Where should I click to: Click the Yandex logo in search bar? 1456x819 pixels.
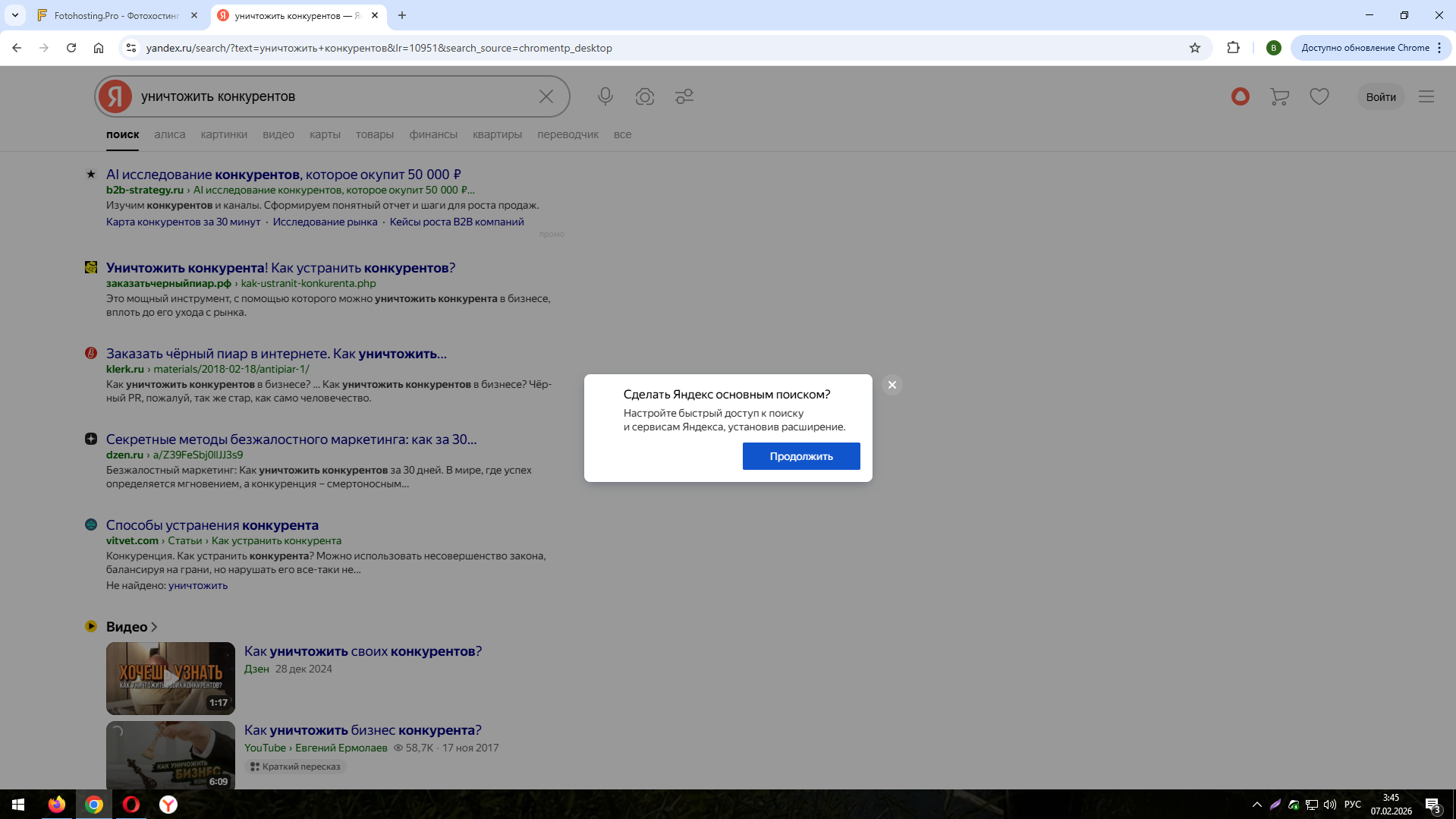click(115, 96)
